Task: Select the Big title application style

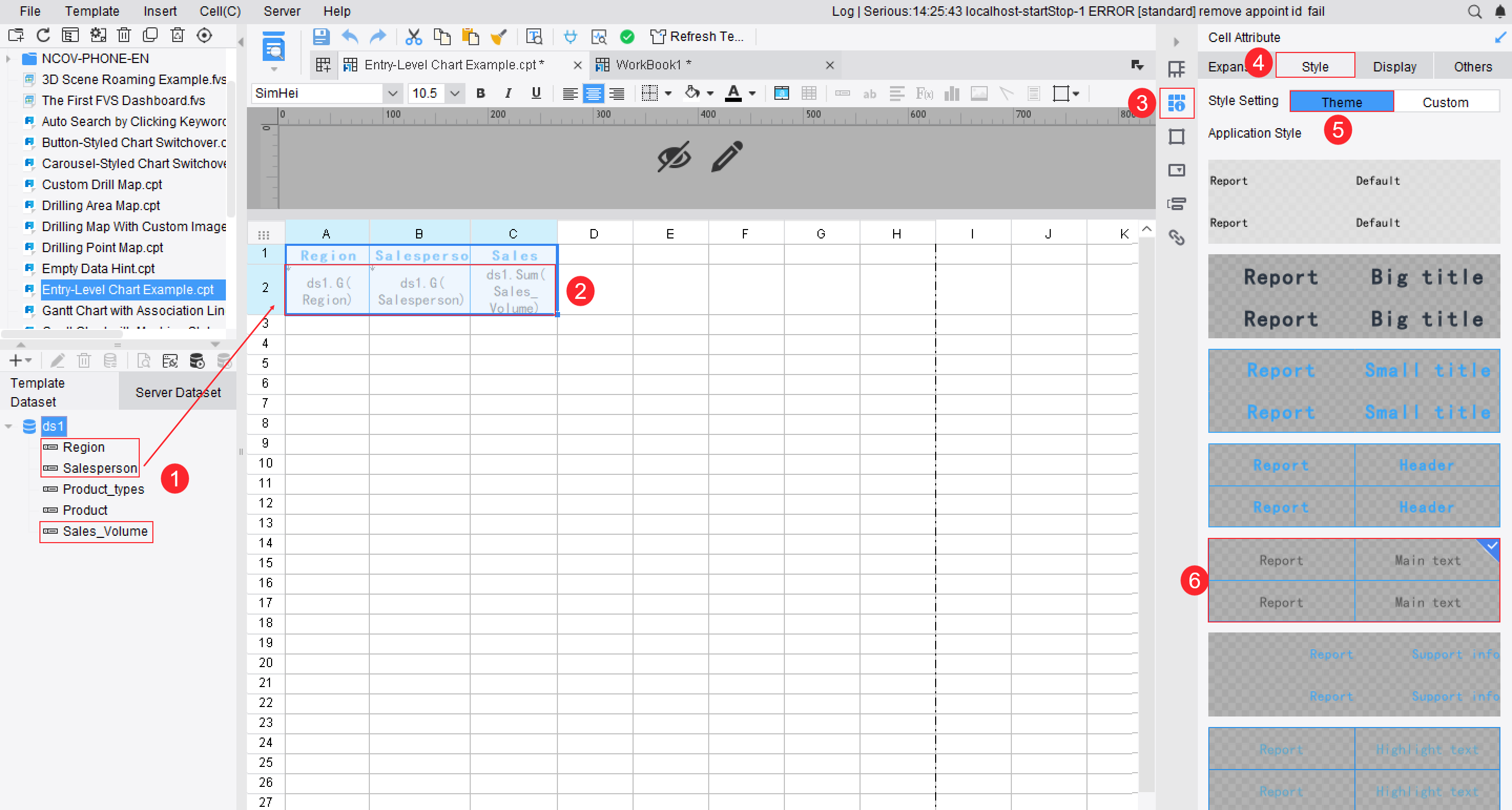Action: pos(1353,297)
